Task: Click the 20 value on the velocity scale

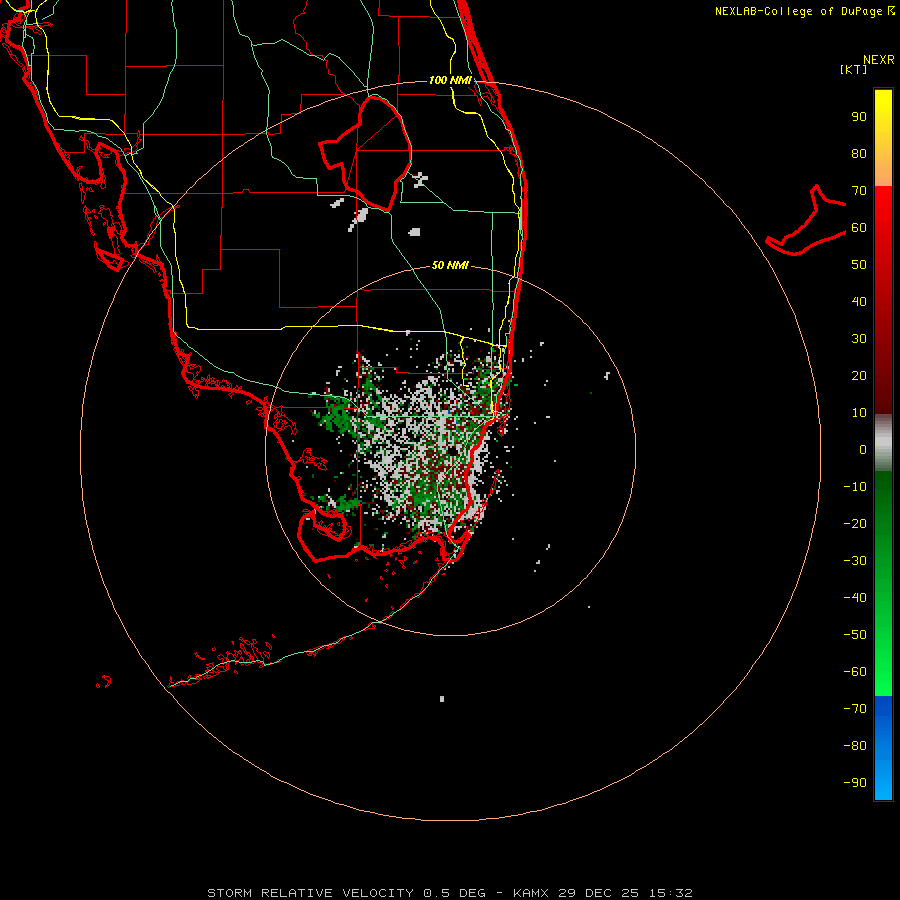Action: (x=859, y=375)
